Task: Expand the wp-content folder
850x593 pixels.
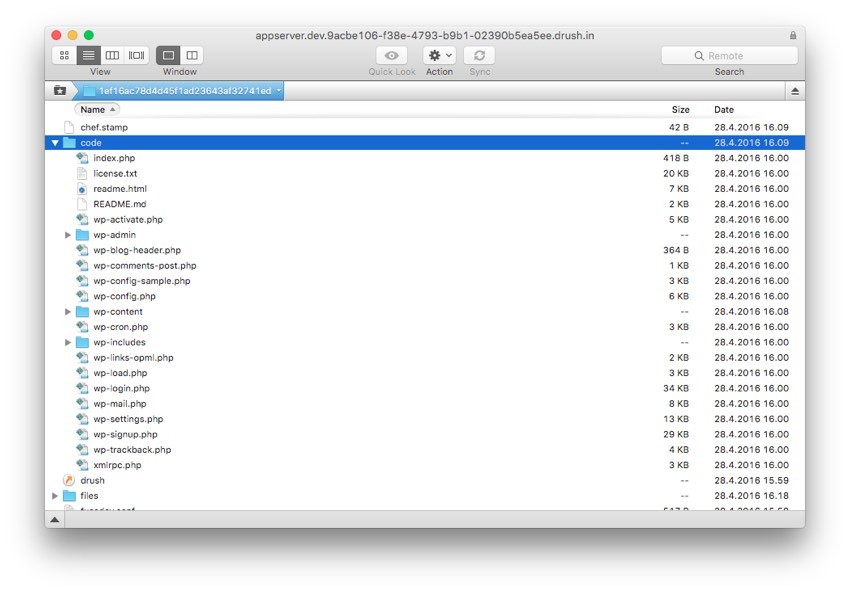Action: [x=68, y=312]
